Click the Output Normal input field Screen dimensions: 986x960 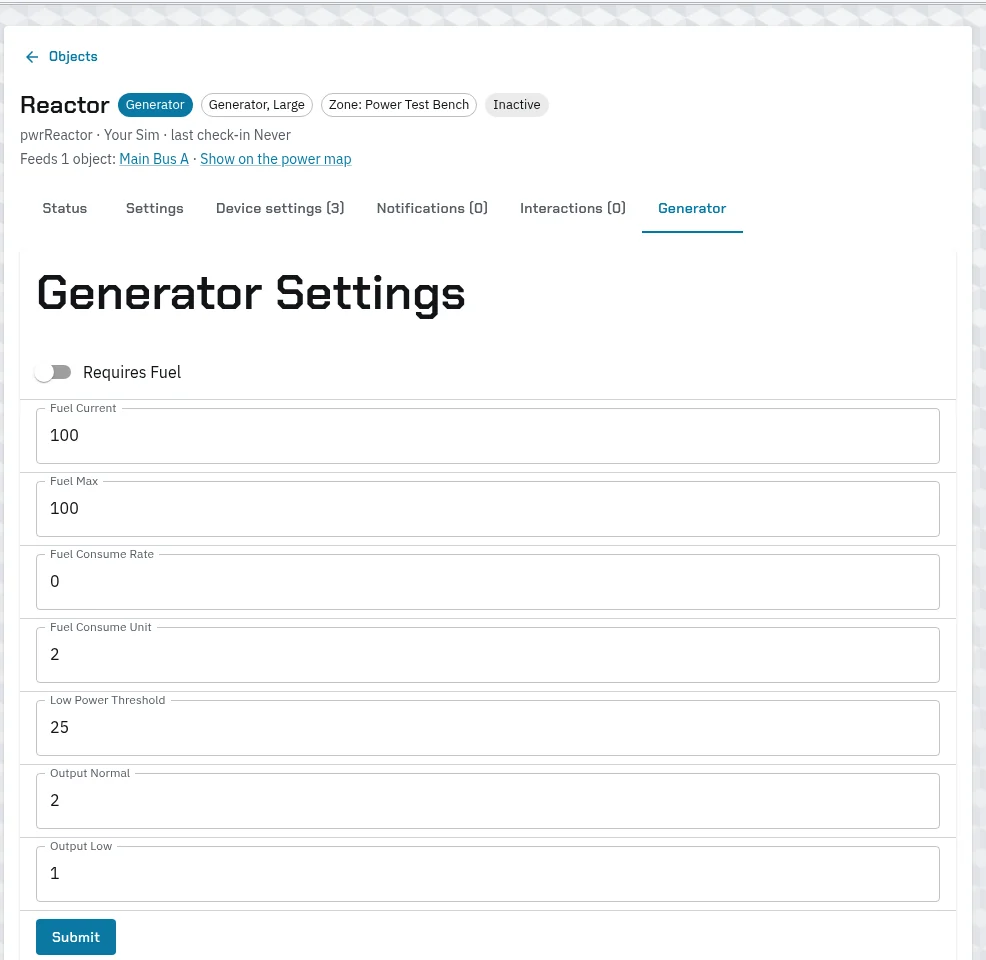point(488,800)
